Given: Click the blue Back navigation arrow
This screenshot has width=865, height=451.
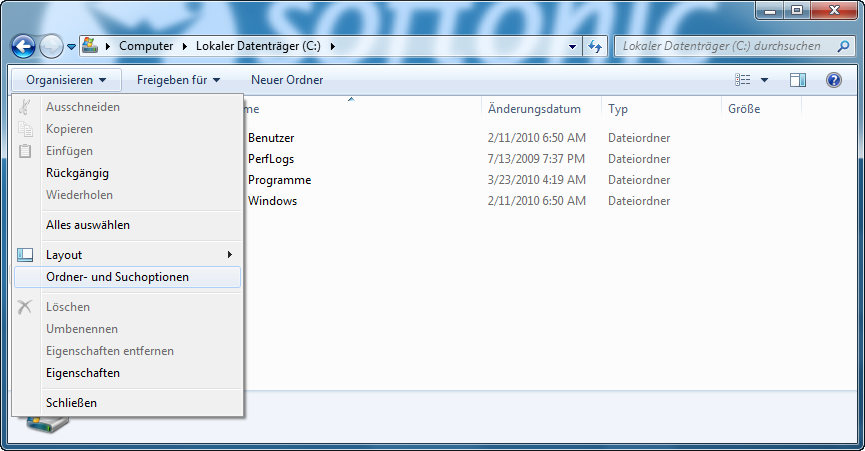Looking at the screenshot, I should [23, 47].
